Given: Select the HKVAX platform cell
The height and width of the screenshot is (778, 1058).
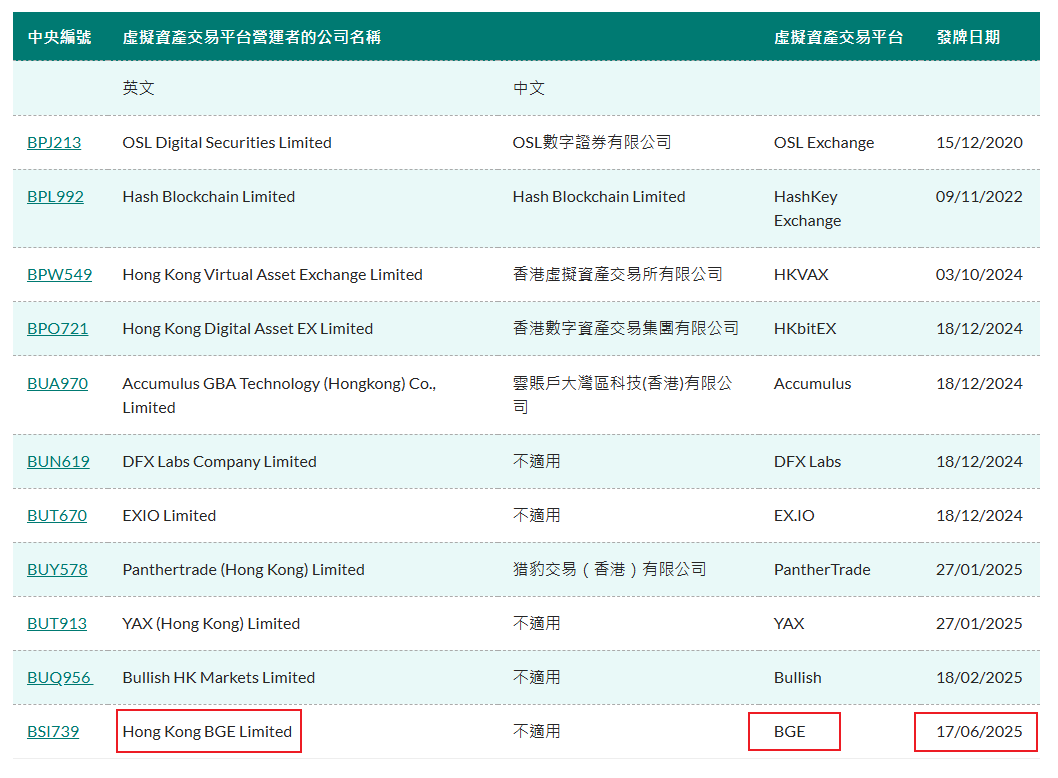Looking at the screenshot, I should (x=801, y=275).
